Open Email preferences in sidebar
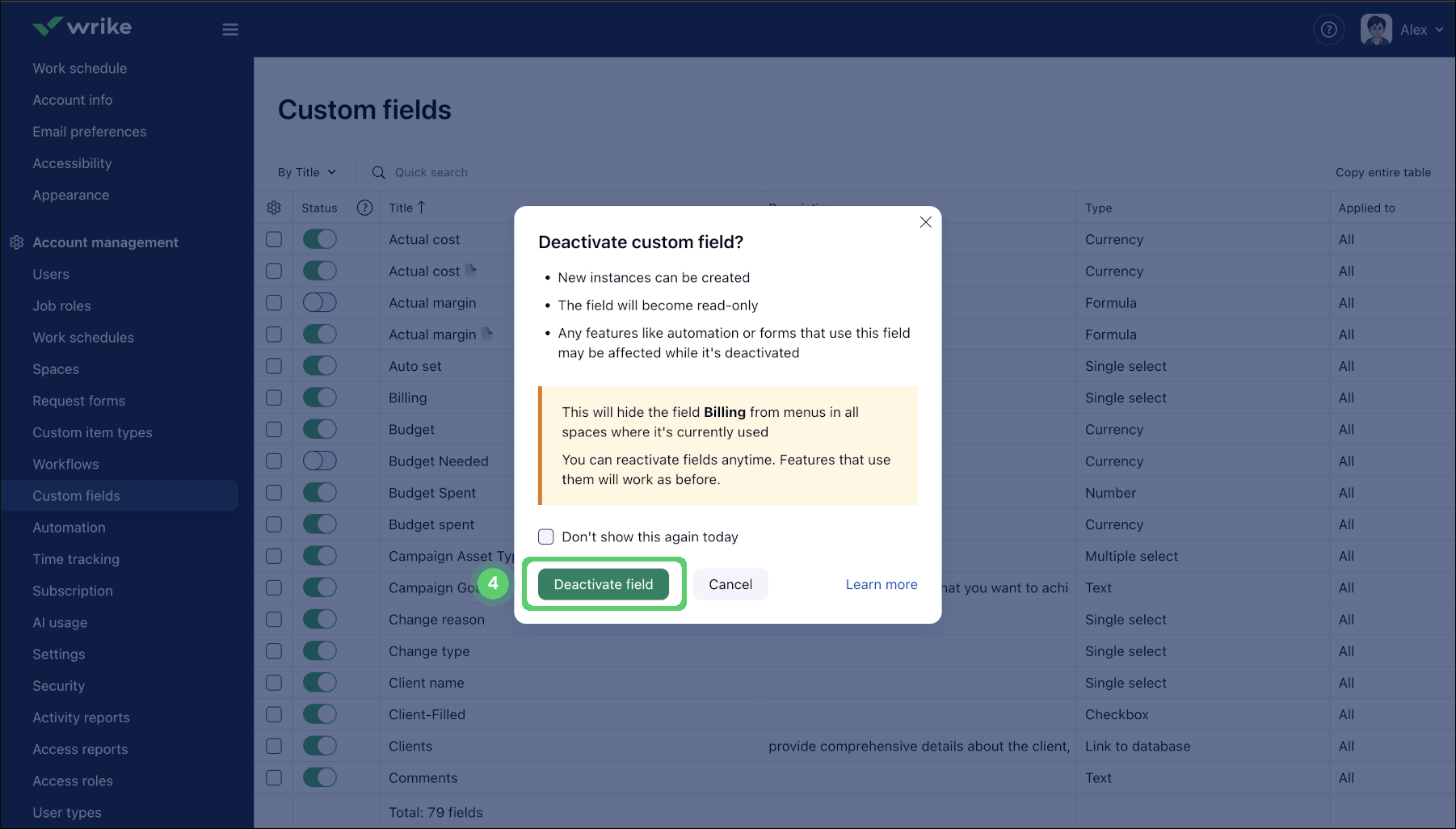 tap(90, 132)
